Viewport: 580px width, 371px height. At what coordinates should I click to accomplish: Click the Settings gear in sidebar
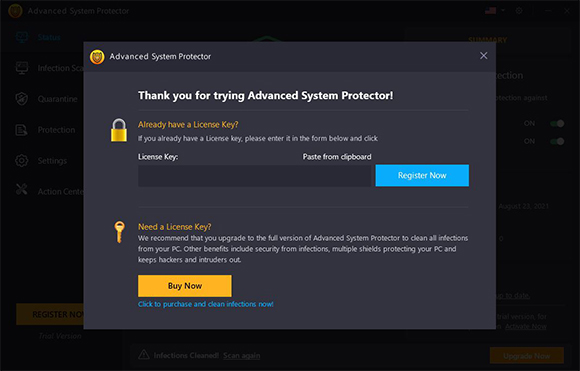pos(21,161)
